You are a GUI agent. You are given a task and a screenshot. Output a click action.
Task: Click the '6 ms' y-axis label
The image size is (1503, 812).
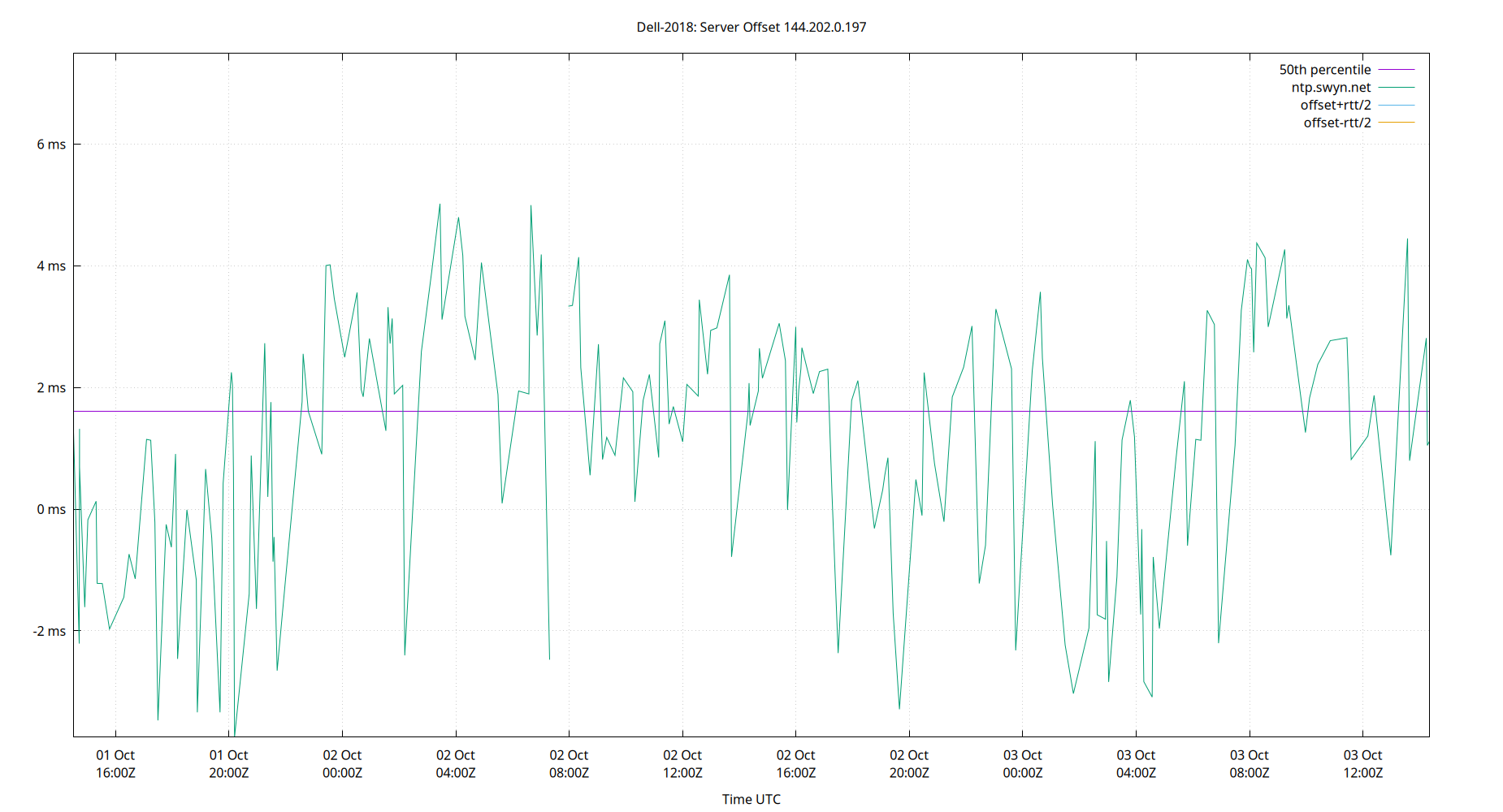click(x=51, y=145)
